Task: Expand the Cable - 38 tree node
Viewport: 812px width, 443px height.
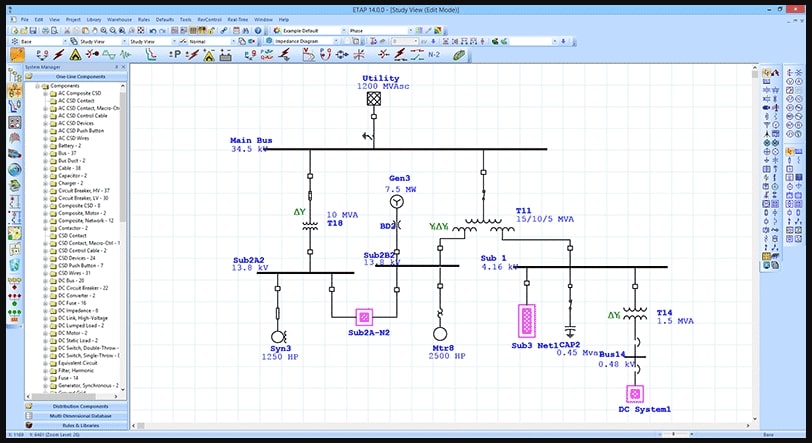Action: coord(46,168)
